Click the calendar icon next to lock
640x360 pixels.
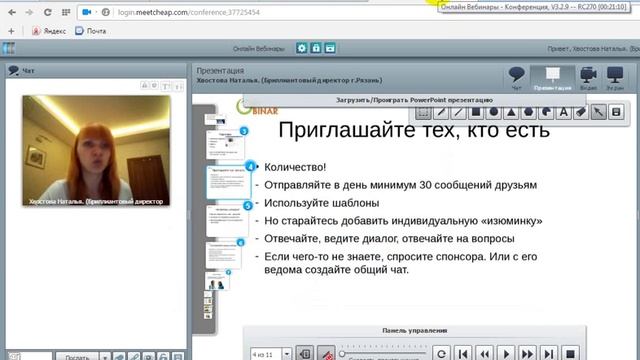click(330, 48)
